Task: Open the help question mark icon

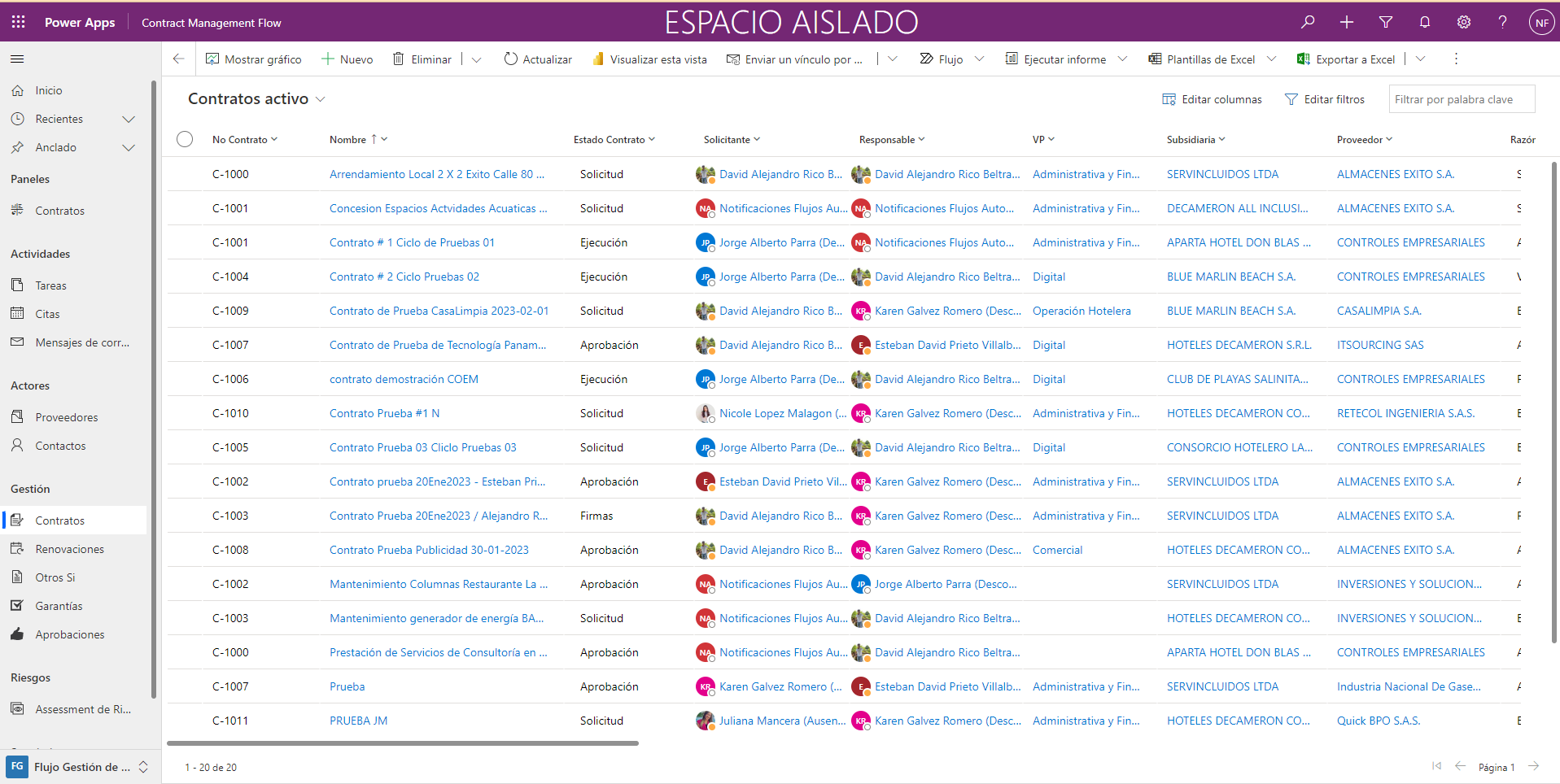Action: pos(1502,23)
